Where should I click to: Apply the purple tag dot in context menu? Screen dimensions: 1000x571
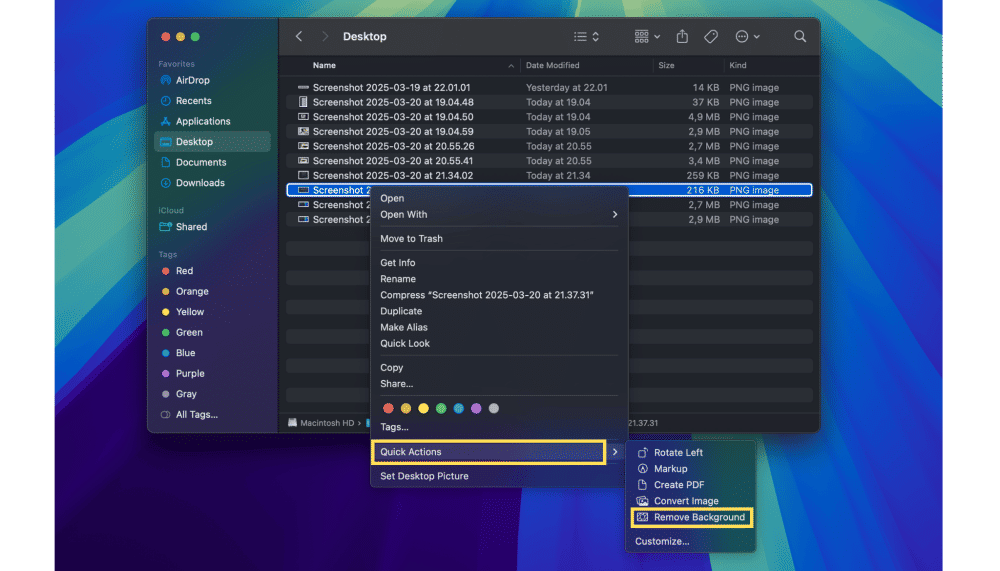click(x=476, y=408)
